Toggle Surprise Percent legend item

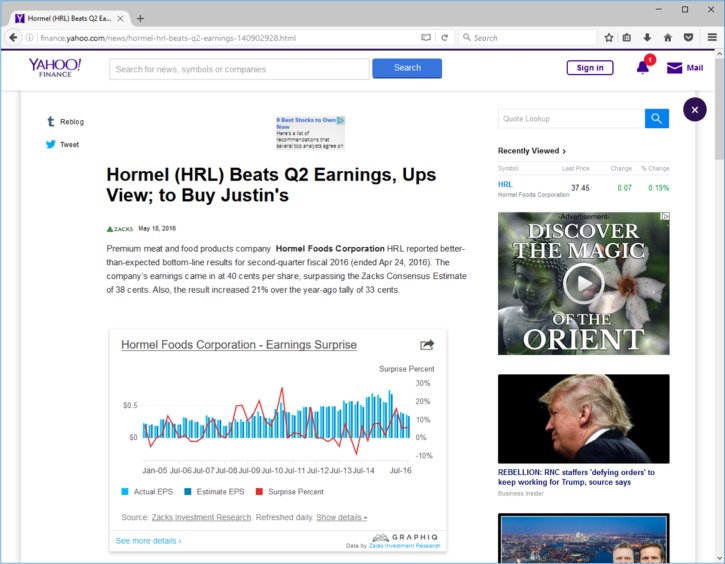(x=290, y=491)
